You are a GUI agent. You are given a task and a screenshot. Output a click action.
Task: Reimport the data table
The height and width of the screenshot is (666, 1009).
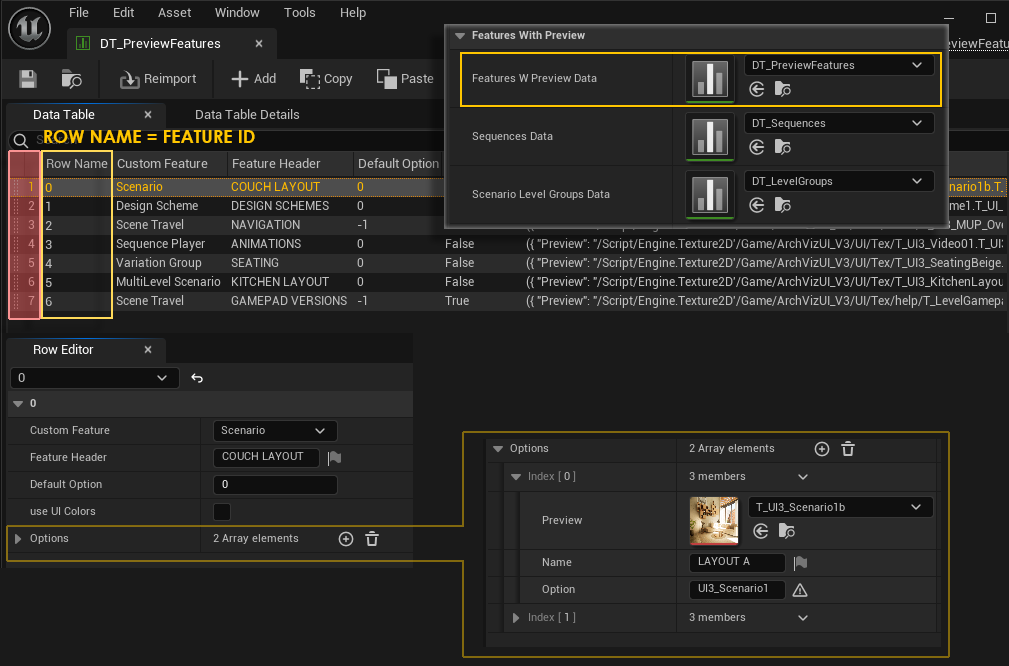(x=158, y=79)
